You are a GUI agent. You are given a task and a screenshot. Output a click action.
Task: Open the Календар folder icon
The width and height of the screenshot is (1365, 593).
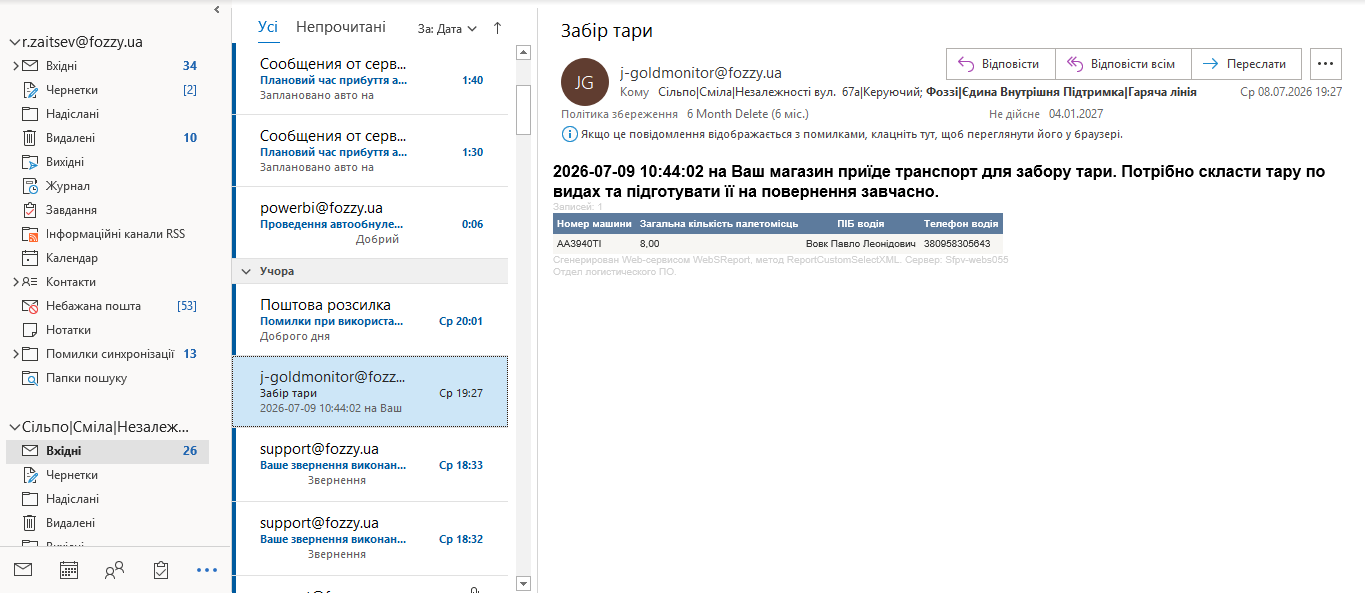tap(30, 258)
